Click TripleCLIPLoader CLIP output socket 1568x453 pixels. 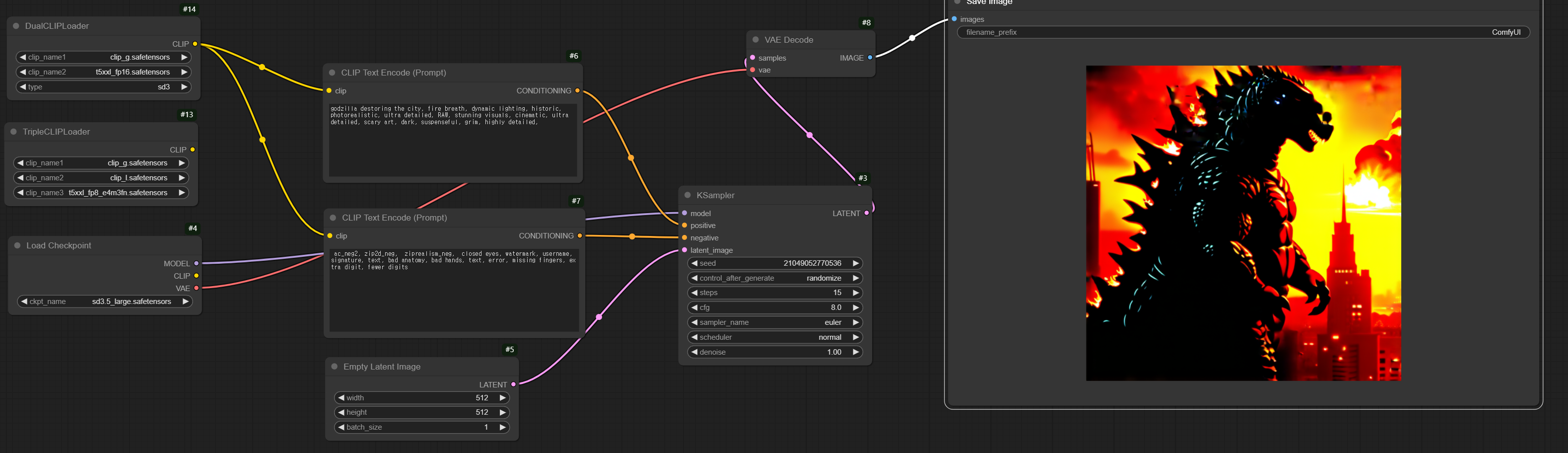coord(193,150)
